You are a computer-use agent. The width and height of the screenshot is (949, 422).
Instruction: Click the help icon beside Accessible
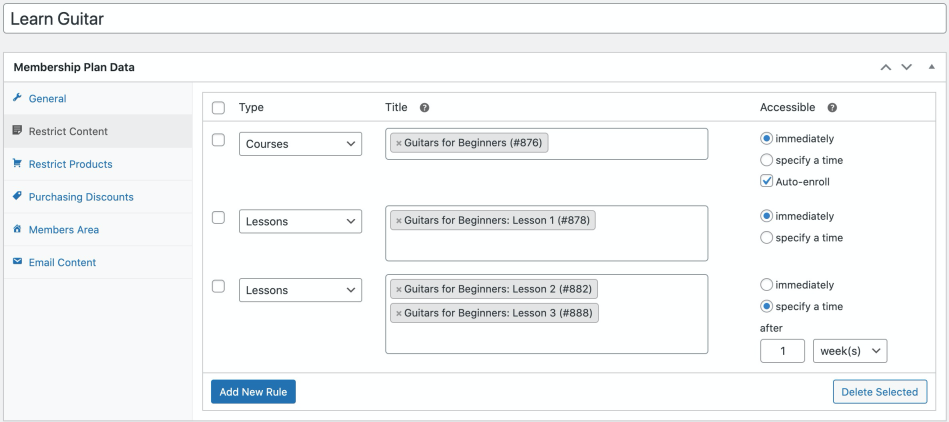click(x=832, y=108)
